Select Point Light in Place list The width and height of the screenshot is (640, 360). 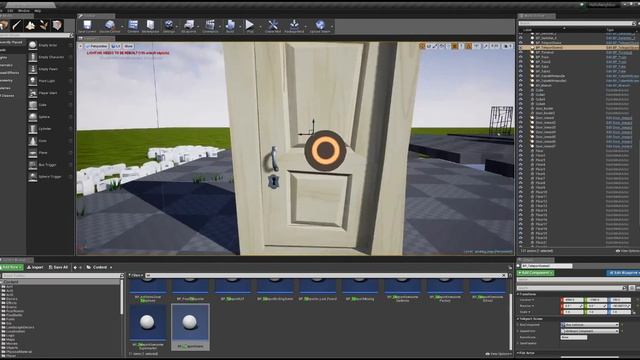pyautogui.click(x=51, y=81)
